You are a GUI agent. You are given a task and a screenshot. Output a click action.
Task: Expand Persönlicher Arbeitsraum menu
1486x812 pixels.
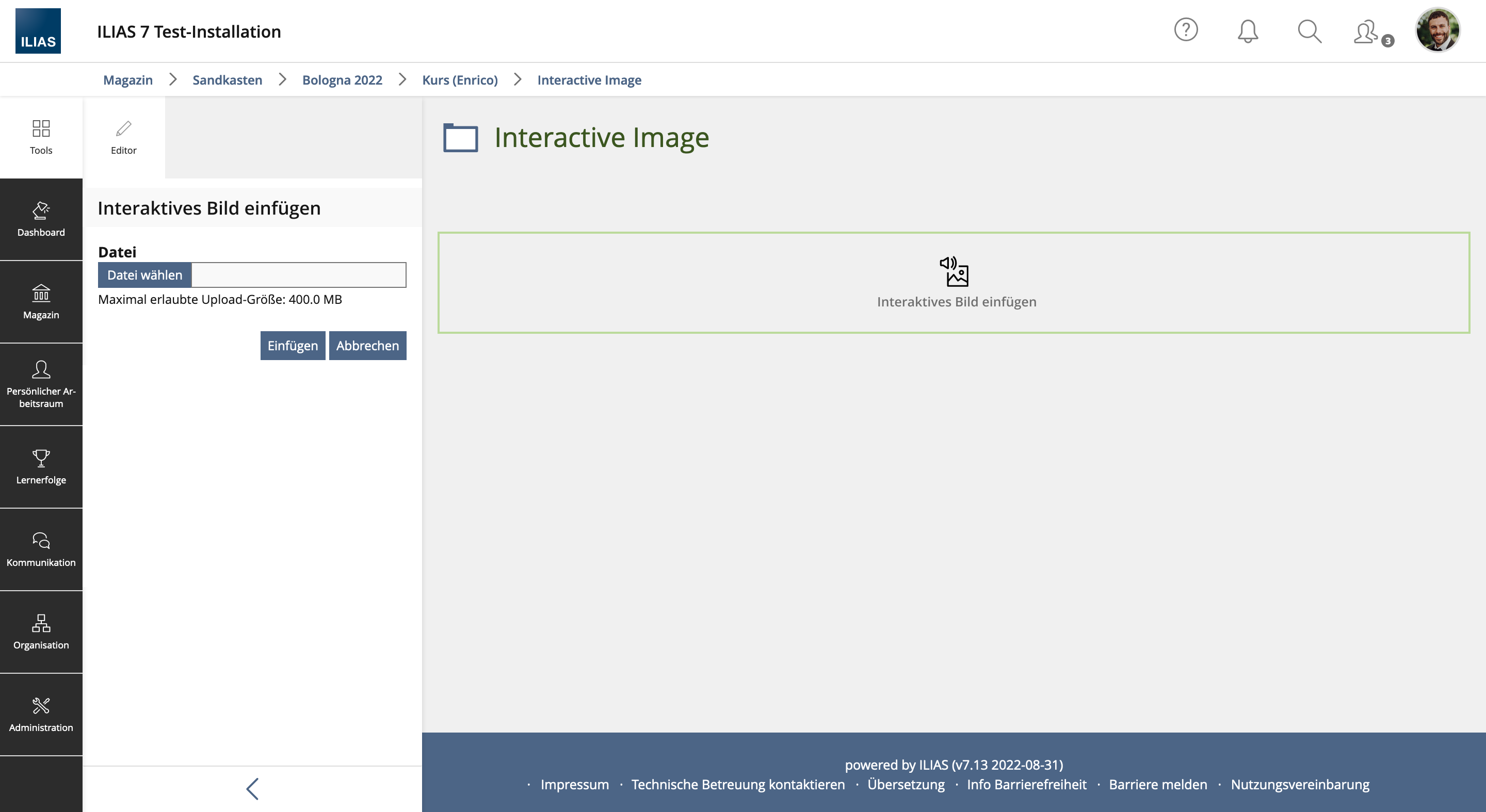[41, 385]
